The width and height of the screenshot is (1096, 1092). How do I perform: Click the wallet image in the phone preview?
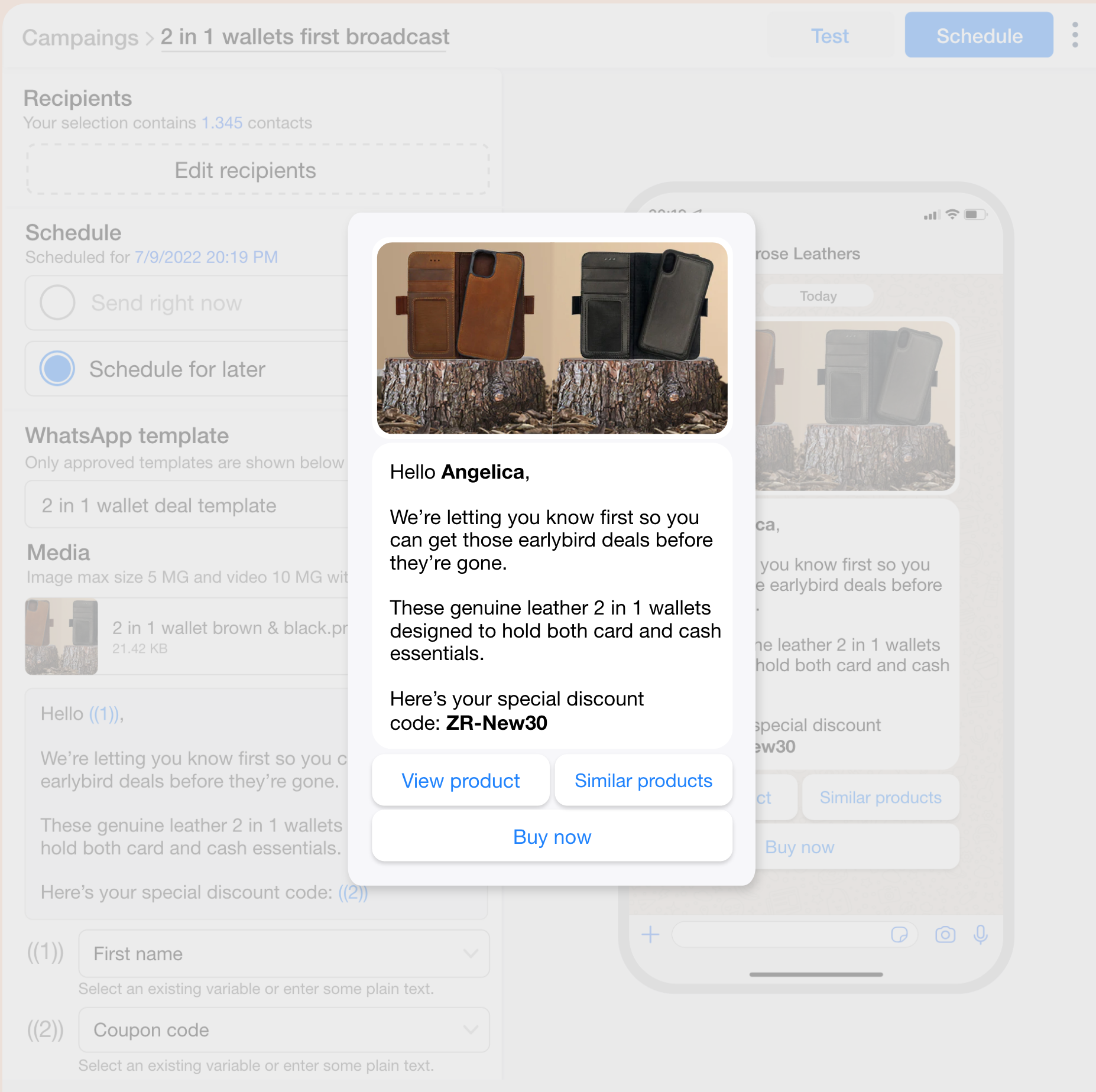pos(855,405)
